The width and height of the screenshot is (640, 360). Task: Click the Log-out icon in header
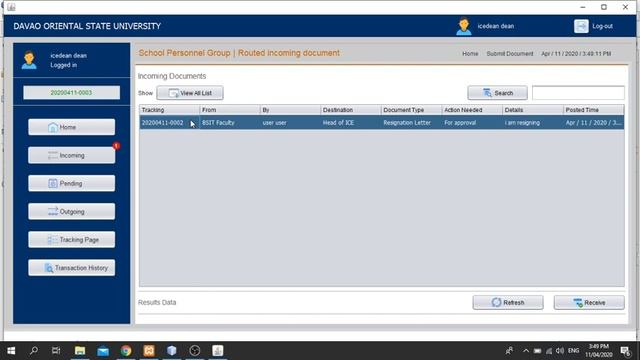click(x=581, y=26)
